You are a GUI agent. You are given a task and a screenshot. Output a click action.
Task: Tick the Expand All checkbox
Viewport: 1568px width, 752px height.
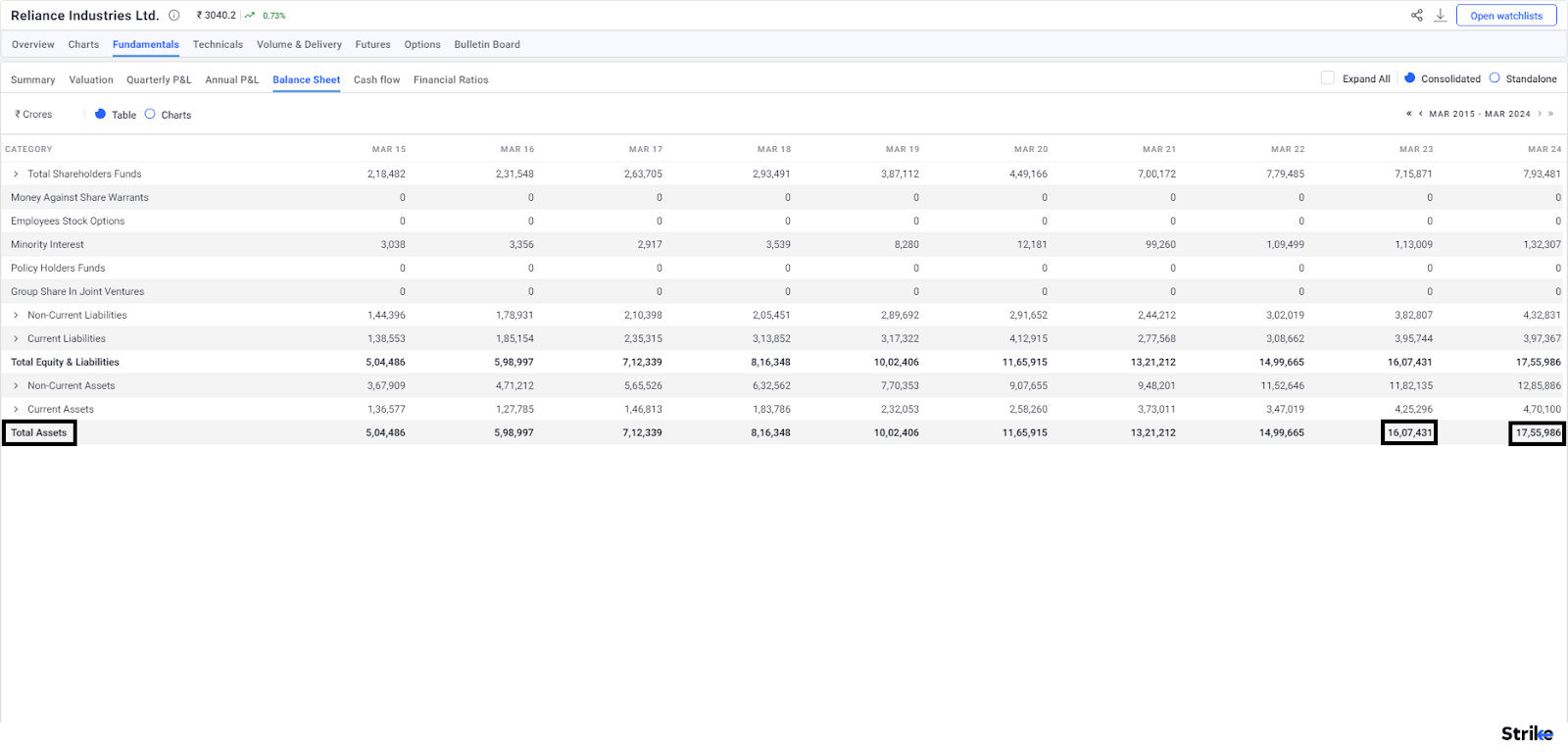pos(1328,77)
